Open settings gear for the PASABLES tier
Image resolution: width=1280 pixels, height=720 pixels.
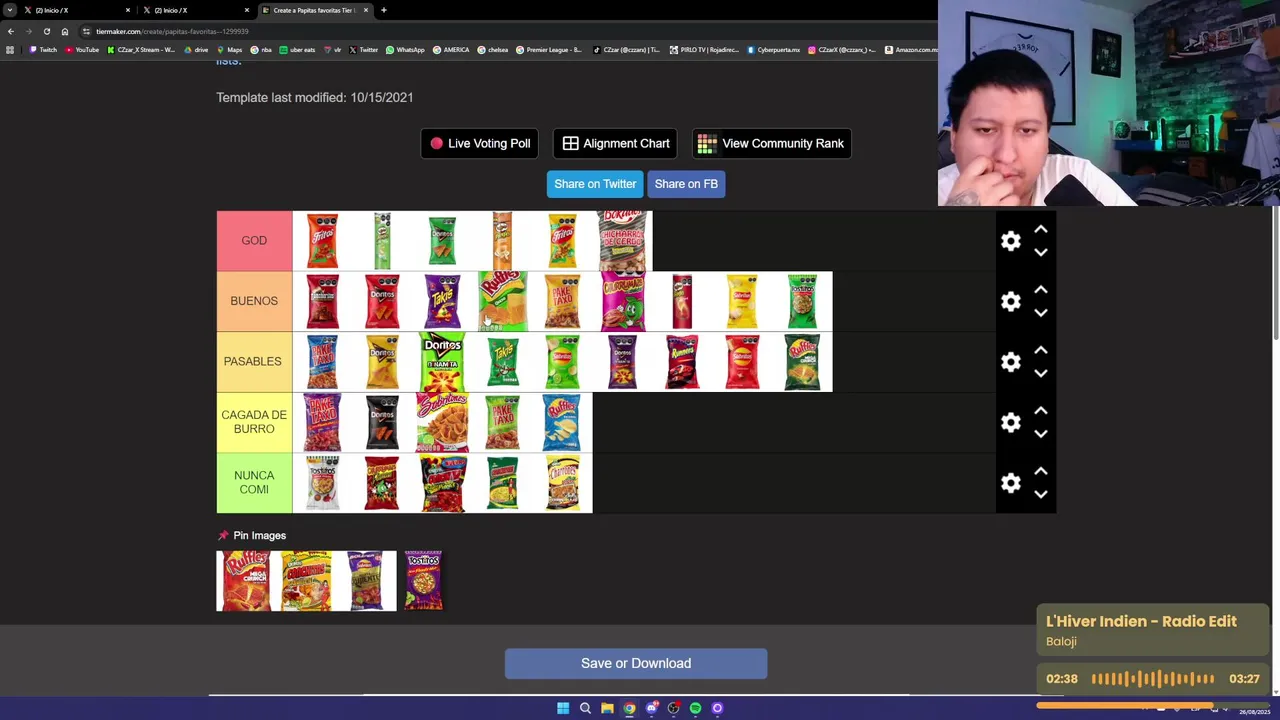(1011, 362)
